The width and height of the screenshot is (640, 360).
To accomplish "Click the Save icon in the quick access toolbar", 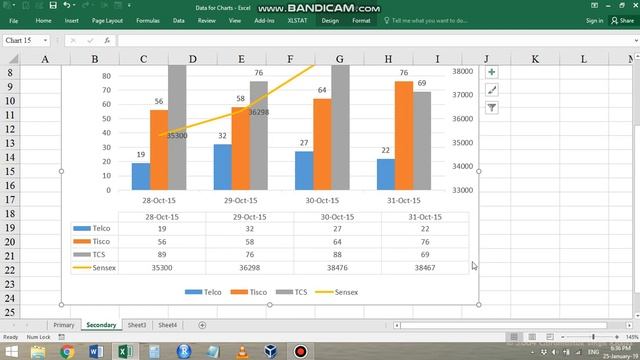I will [x=53, y=5].
